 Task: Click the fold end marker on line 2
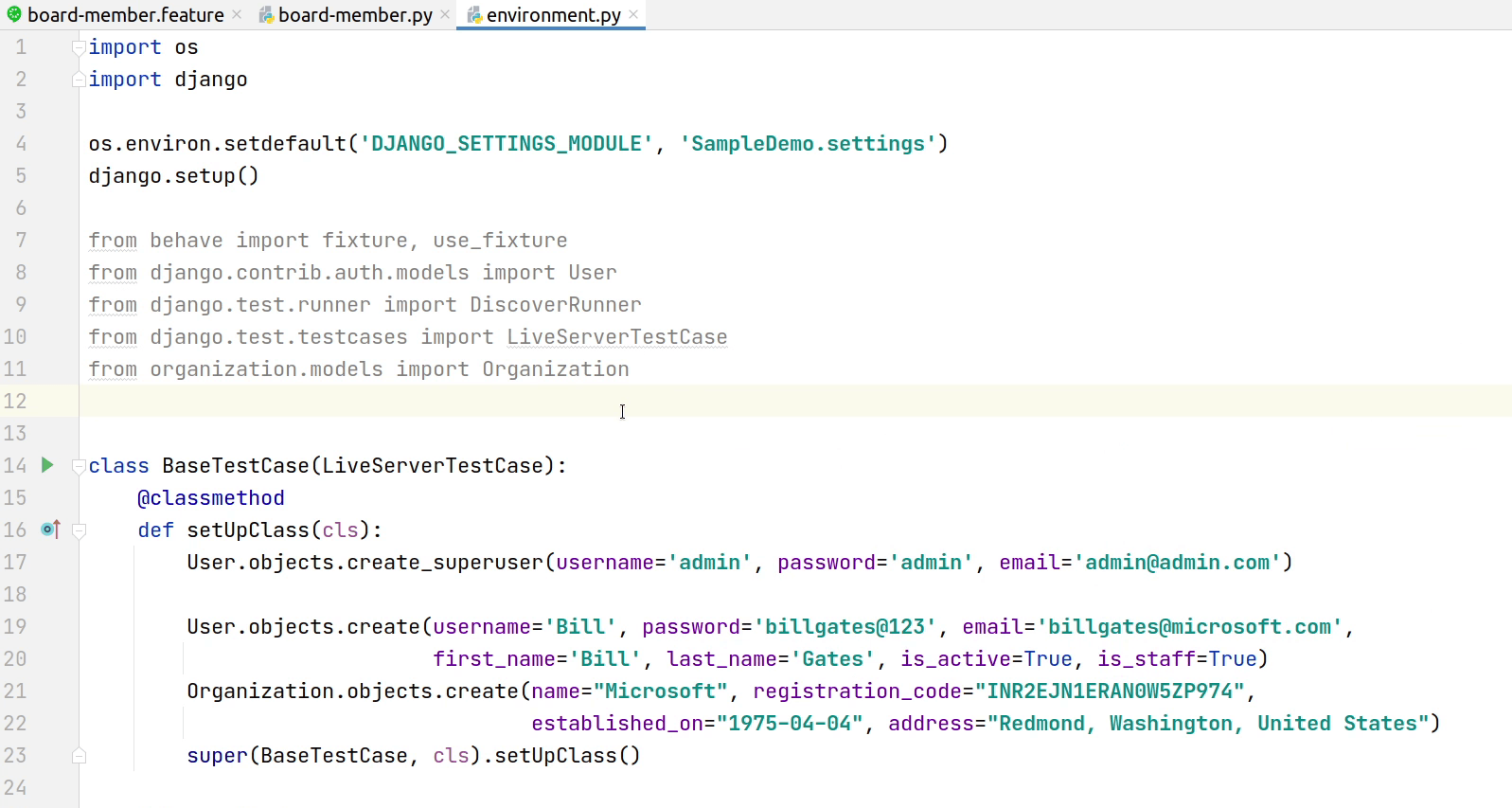tap(80, 81)
